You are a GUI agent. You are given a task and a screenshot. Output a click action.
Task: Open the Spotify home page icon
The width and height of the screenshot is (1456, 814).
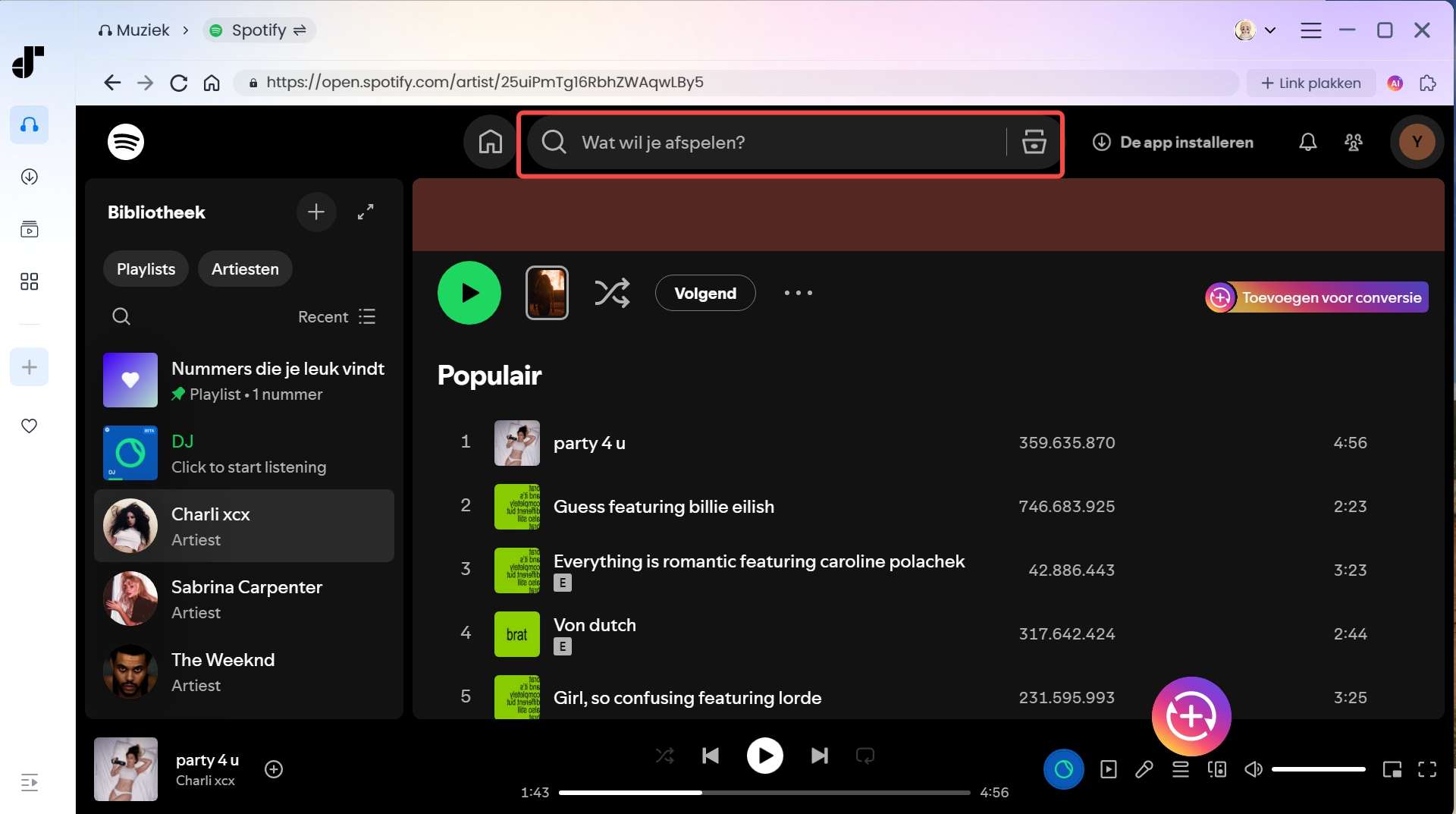[489, 142]
